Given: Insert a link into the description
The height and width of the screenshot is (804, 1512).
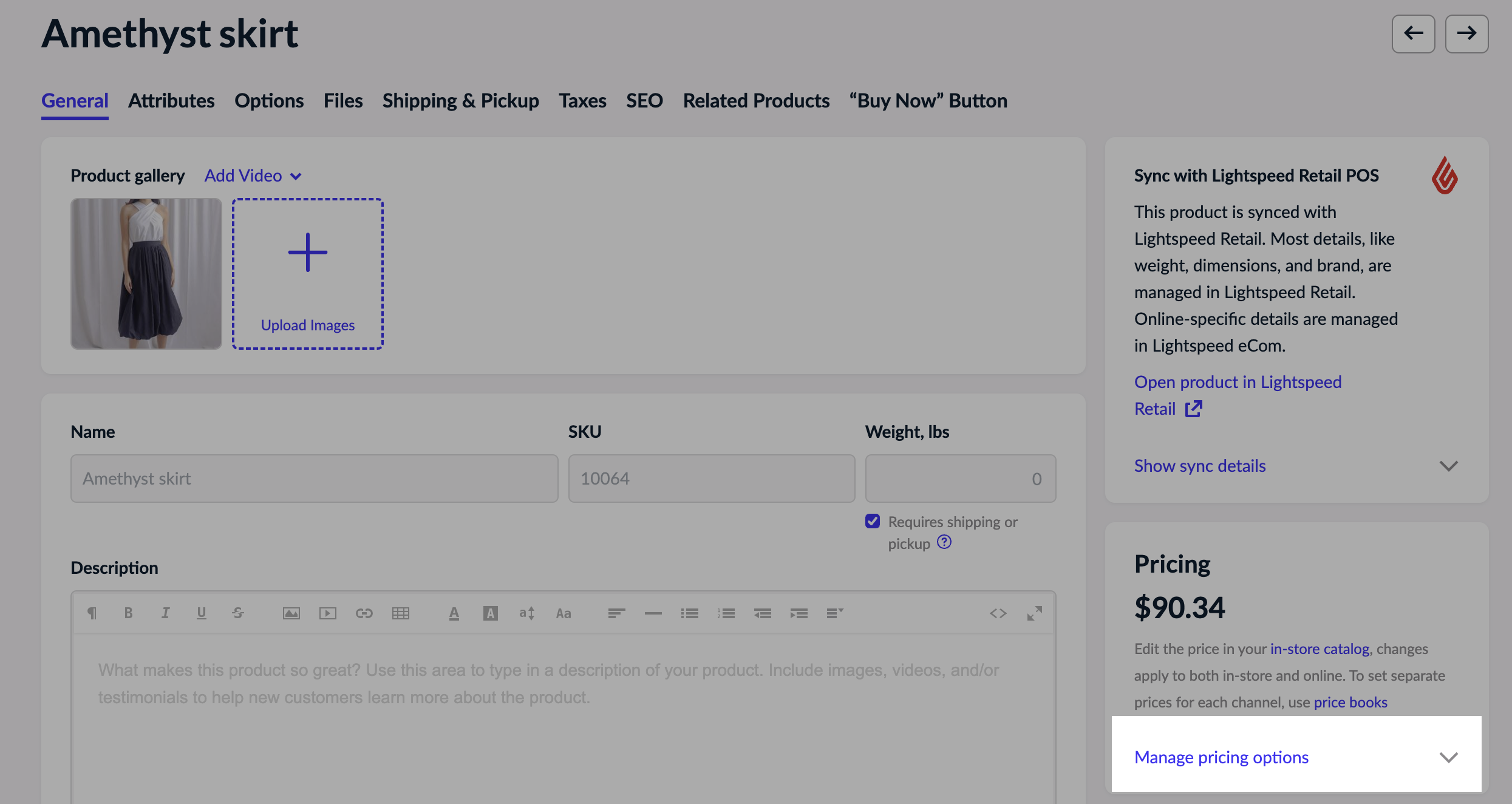Looking at the screenshot, I should [x=364, y=613].
